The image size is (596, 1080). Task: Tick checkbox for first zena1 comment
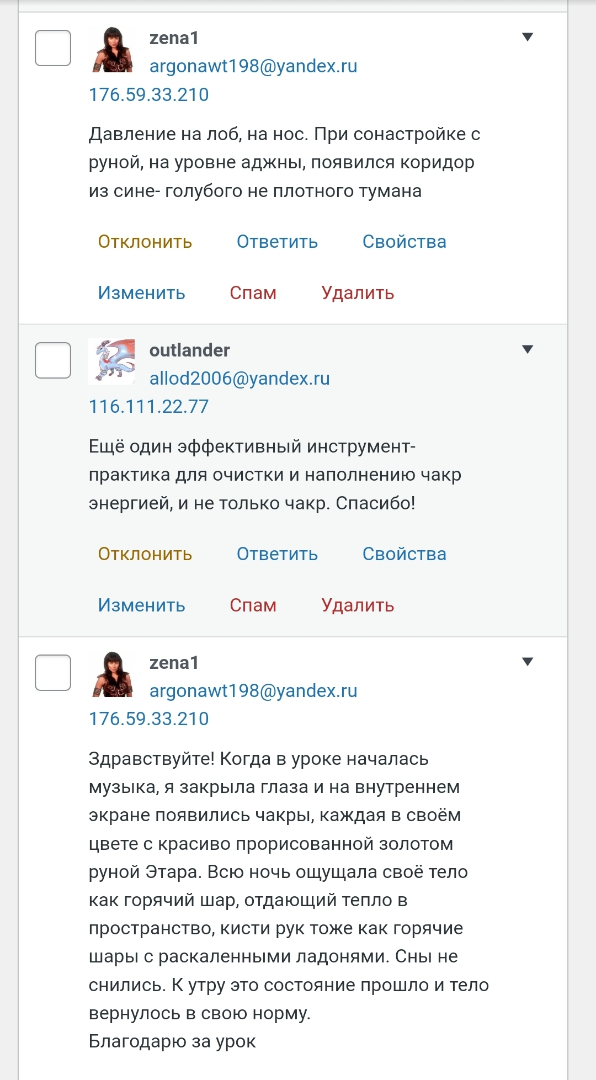pos(53,48)
